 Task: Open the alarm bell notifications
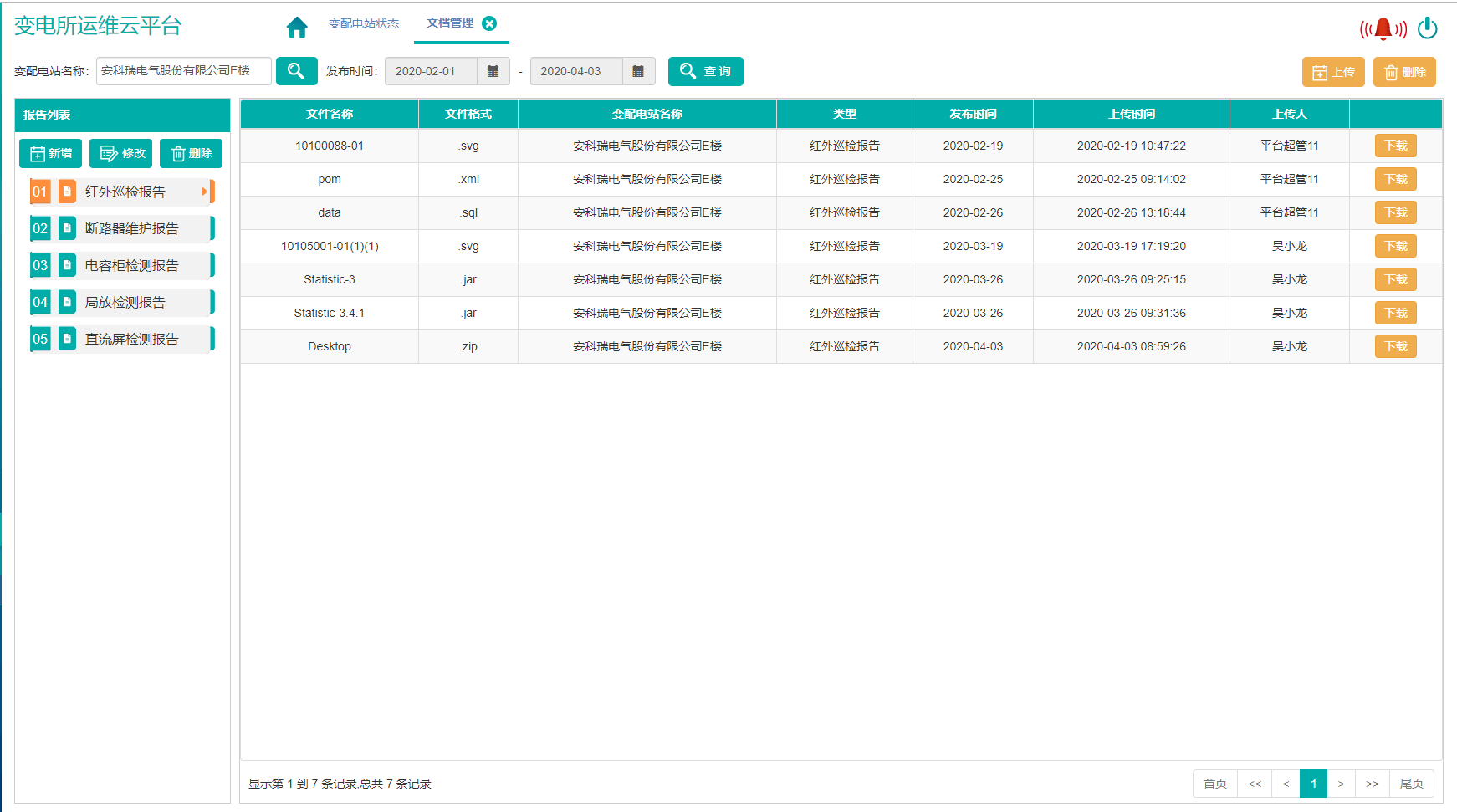click(x=1383, y=29)
